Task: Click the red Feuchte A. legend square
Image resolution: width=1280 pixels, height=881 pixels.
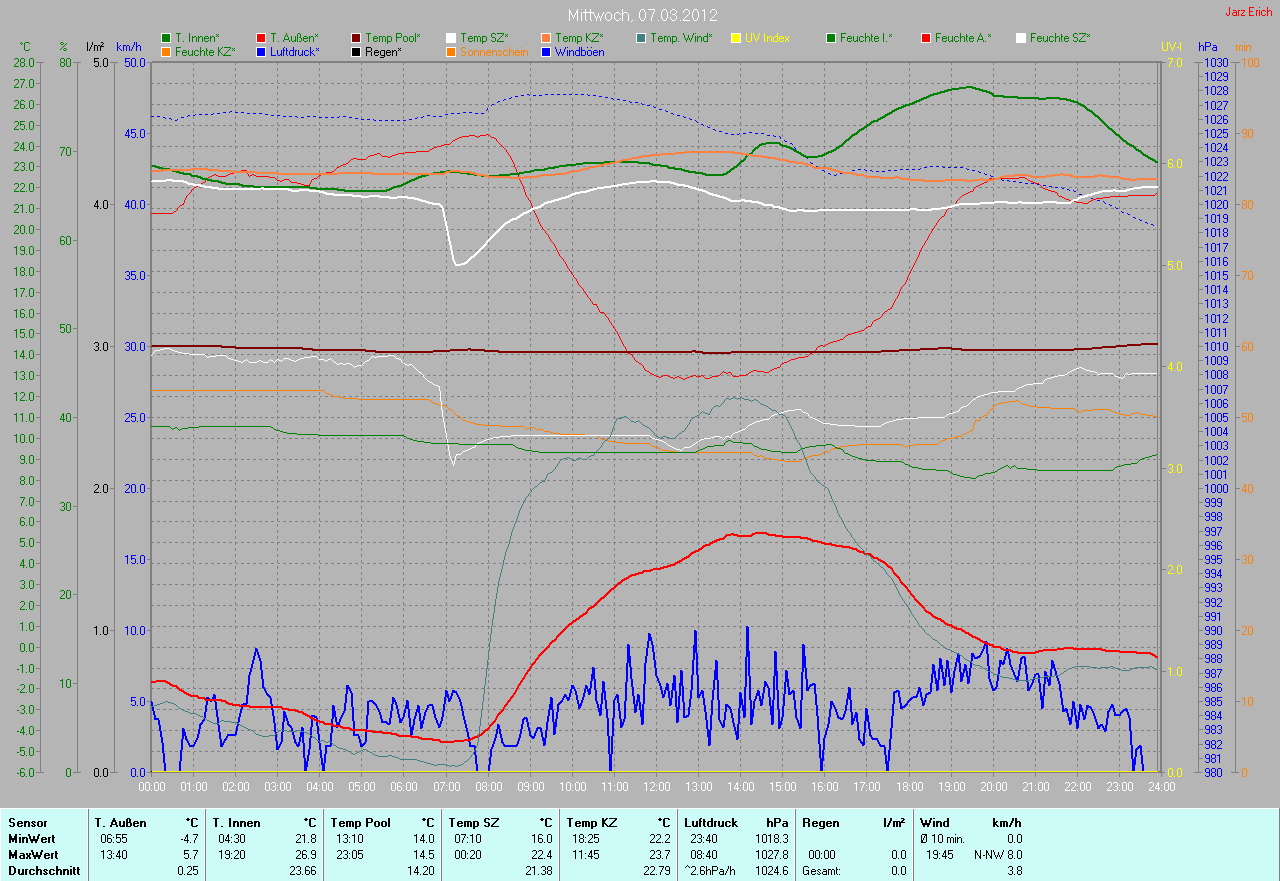Action: pyautogui.click(x=926, y=38)
